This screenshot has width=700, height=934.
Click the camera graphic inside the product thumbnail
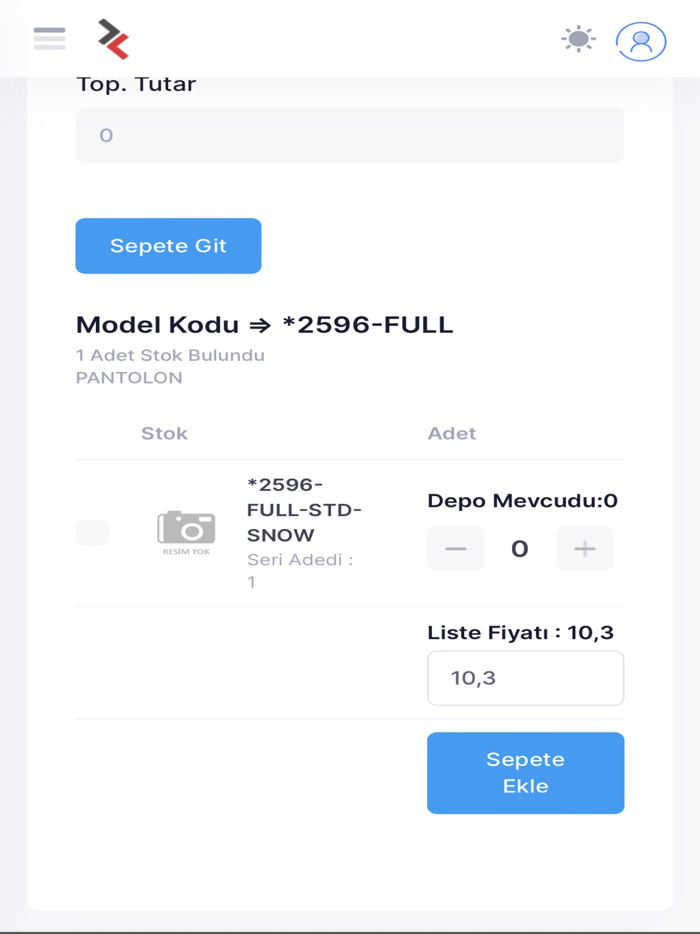pos(185,525)
